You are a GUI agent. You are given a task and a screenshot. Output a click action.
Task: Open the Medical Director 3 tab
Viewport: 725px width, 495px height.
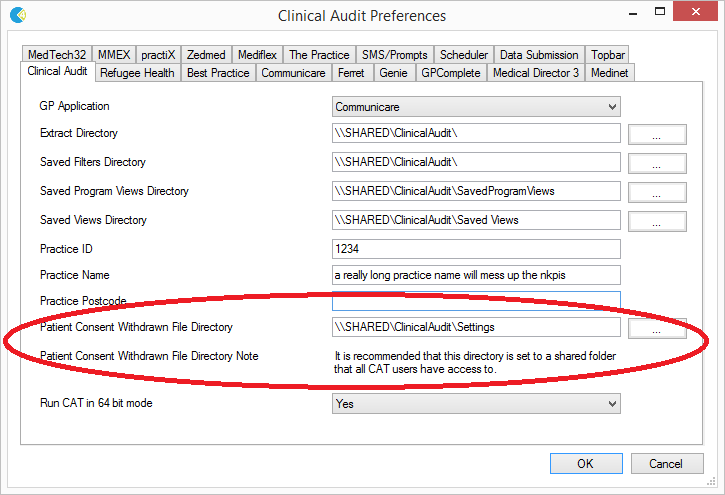pyautogui.click(x=536, y=73)
